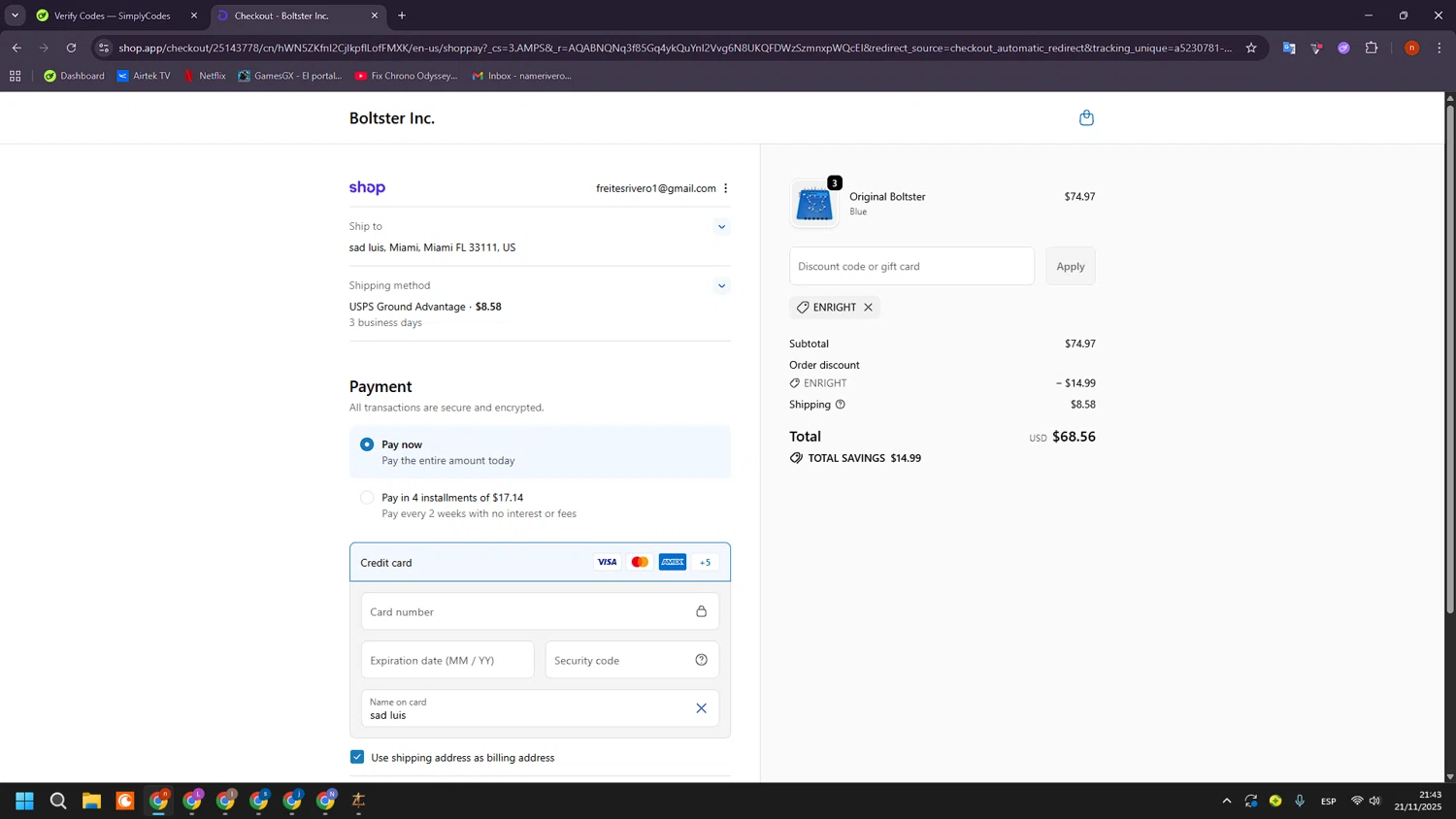This screenshot has width=1456, height=819.
Task: Open the Chrome profile avatar
Action: 1411,48
